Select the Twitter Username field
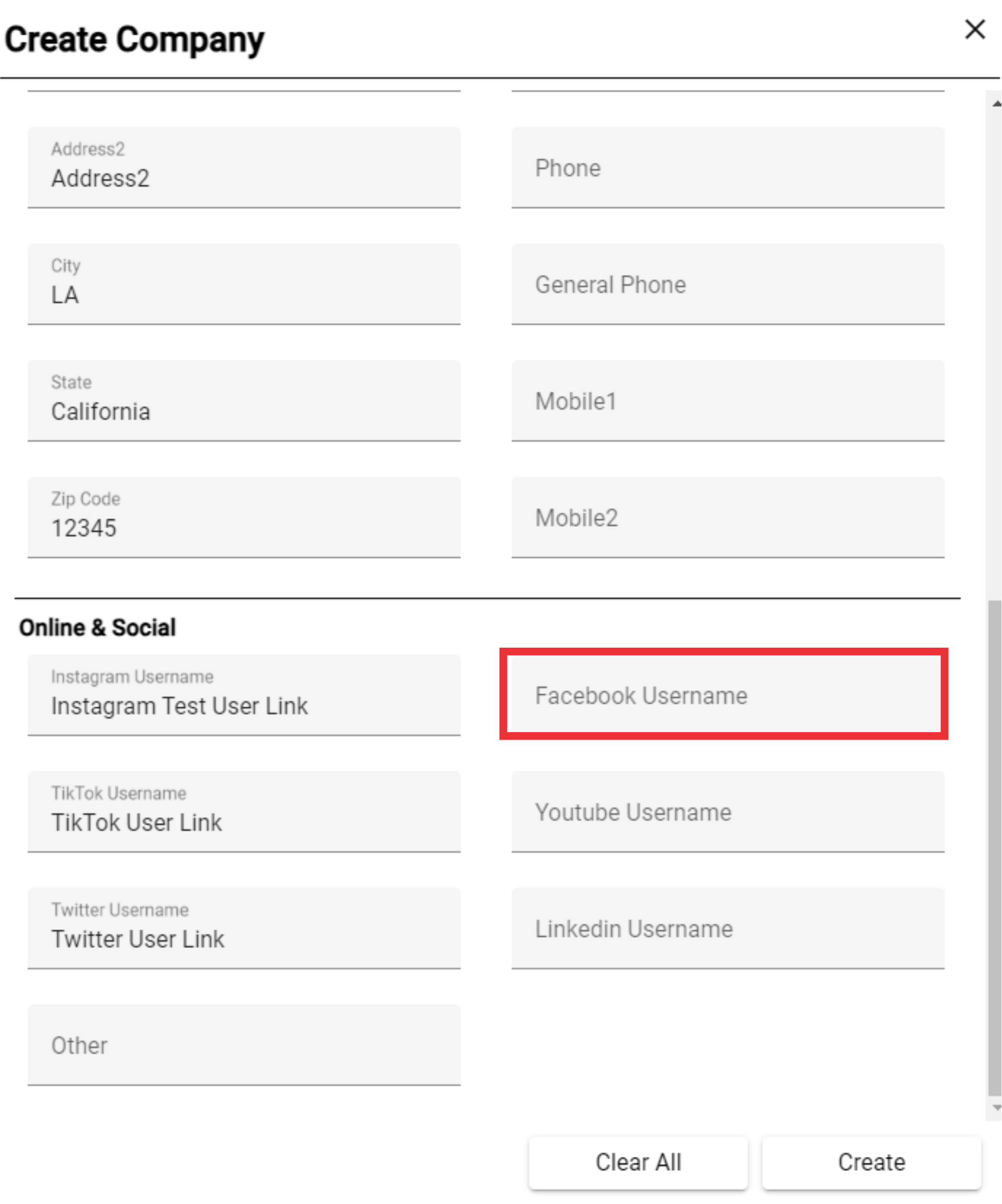The width and height of the screenshot is (1002, 1204). 244,928
